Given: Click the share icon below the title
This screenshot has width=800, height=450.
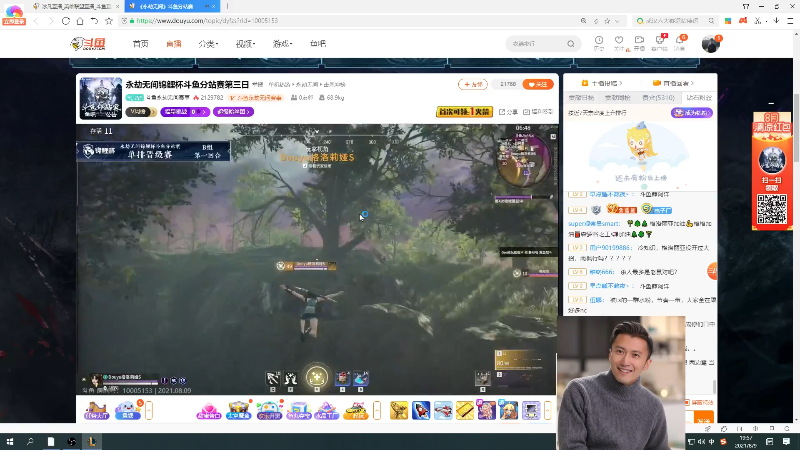Looking at the screenshot, I should (508, 112).
